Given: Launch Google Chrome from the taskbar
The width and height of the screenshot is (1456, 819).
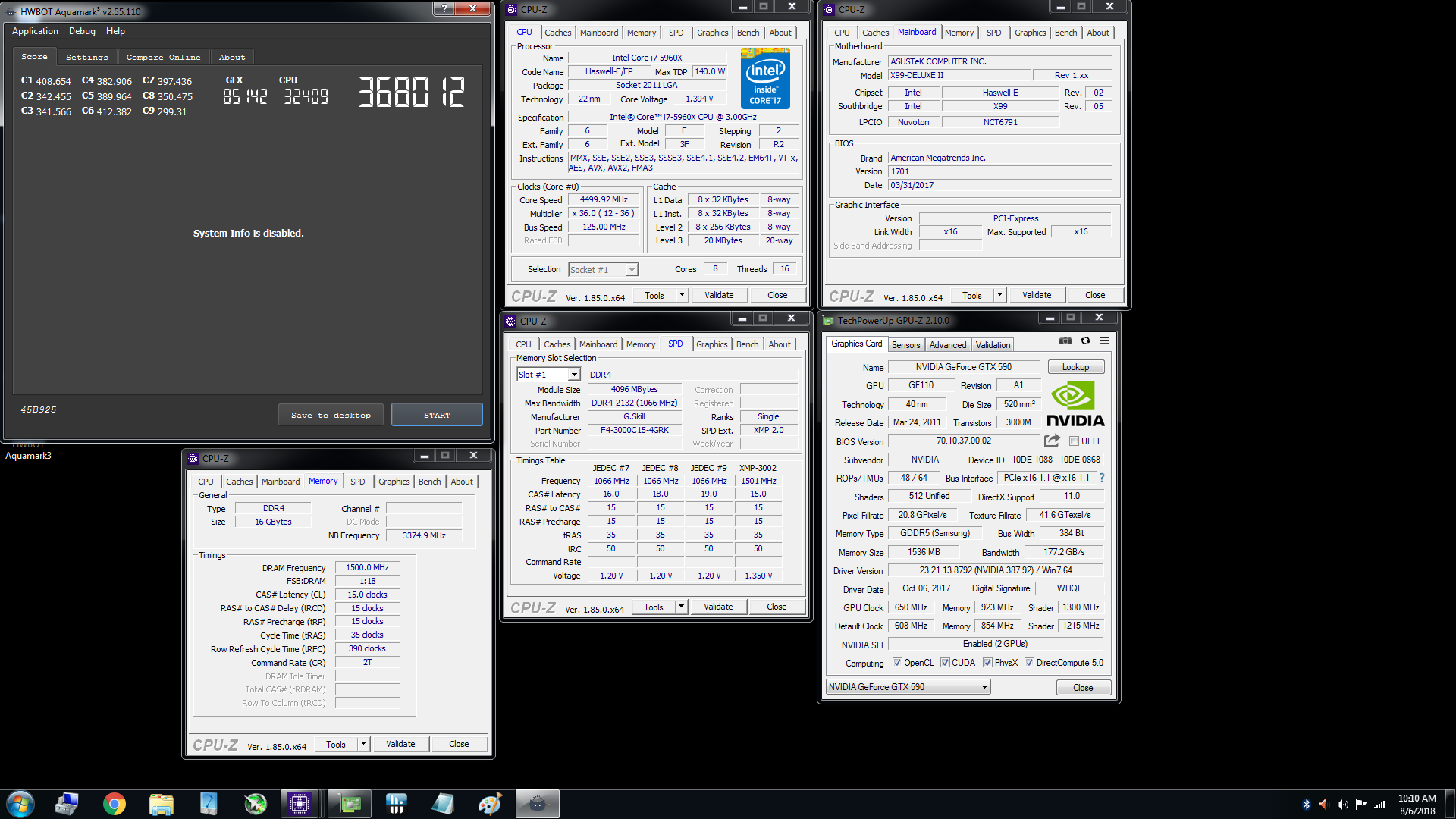Looking at the screenshot, I should coord(115,804).
